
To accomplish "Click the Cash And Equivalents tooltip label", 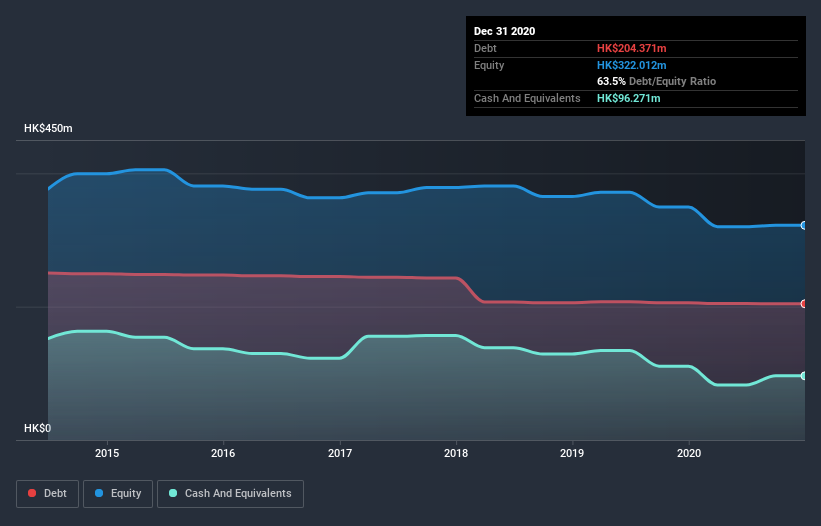I will [x=527, y=98].
